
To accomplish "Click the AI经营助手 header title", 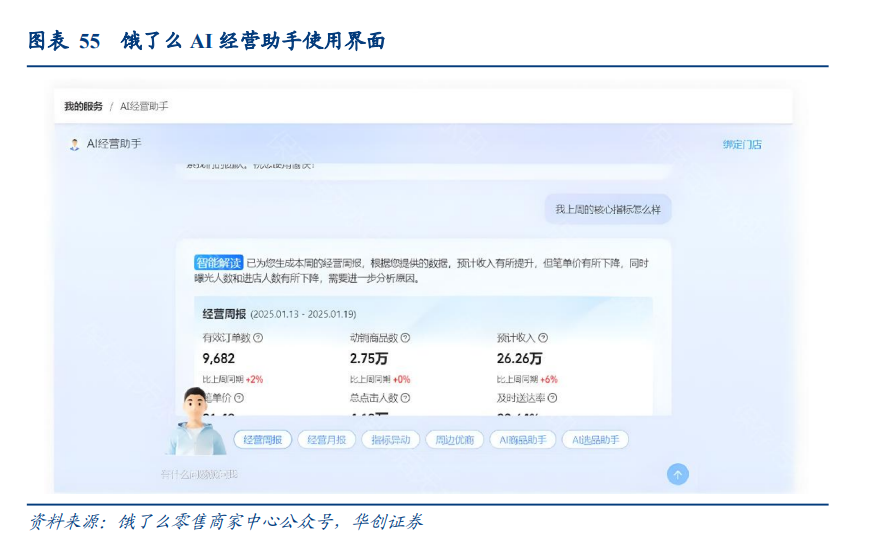I will coord(114,144).
